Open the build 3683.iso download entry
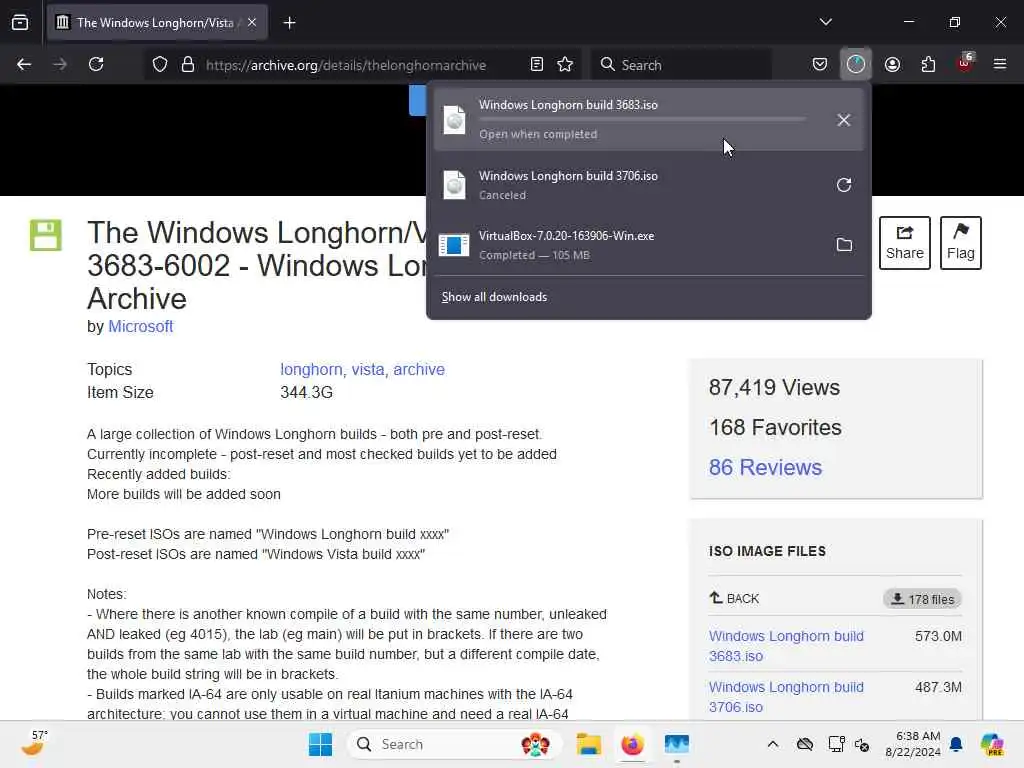This screenshot has height=768, width=1024. coord(648,120)
